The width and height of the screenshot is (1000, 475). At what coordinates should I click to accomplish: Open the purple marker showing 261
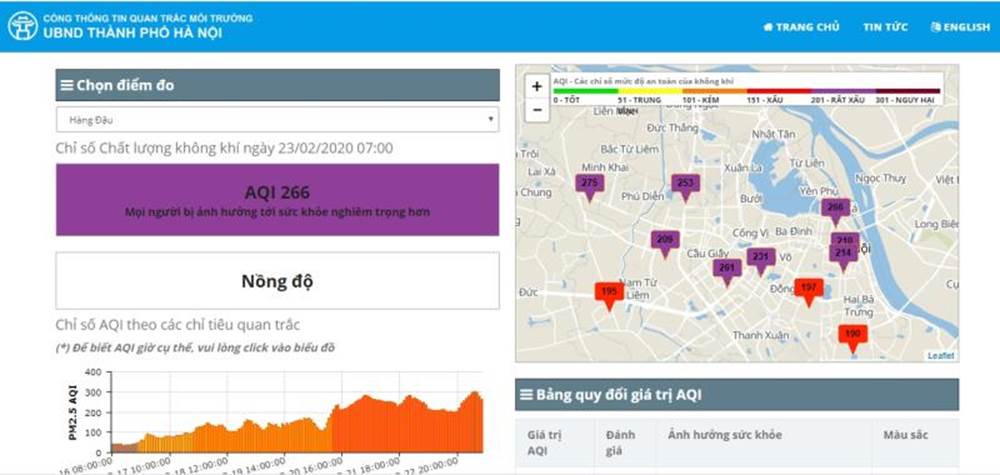click(727, 268)
